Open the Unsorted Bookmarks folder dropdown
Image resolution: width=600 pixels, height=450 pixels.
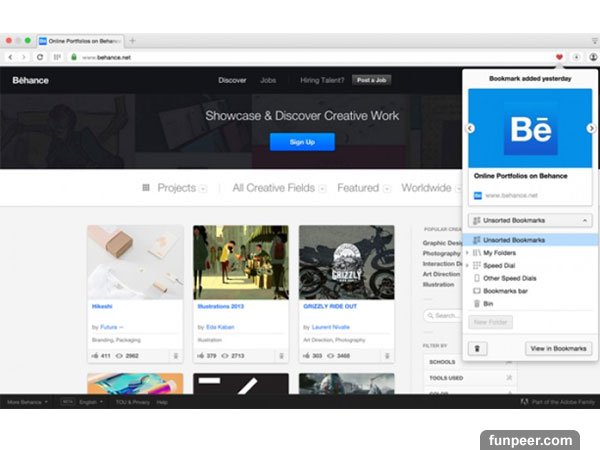[x=530, y=220]
